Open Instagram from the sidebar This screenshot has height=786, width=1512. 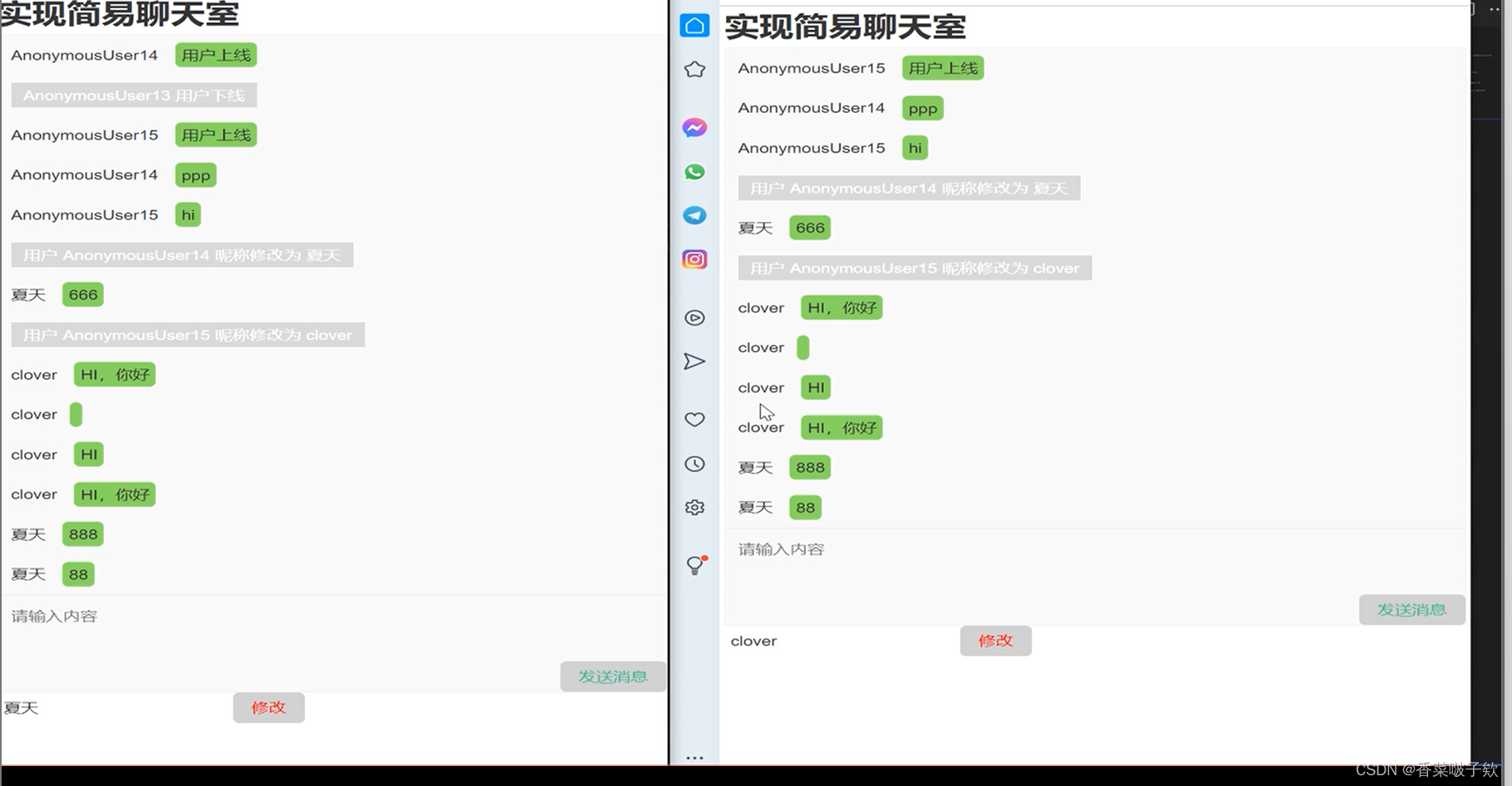[x=695, y=259]
